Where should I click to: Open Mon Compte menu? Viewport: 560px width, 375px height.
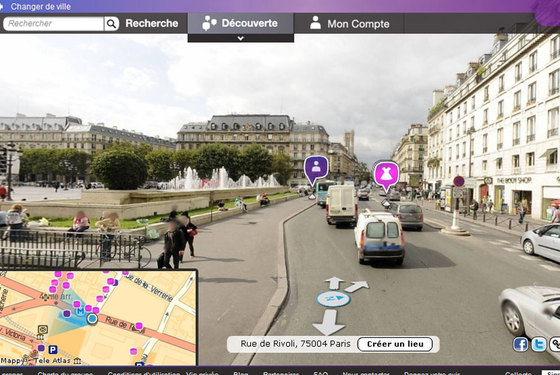[x=349, y=24]
